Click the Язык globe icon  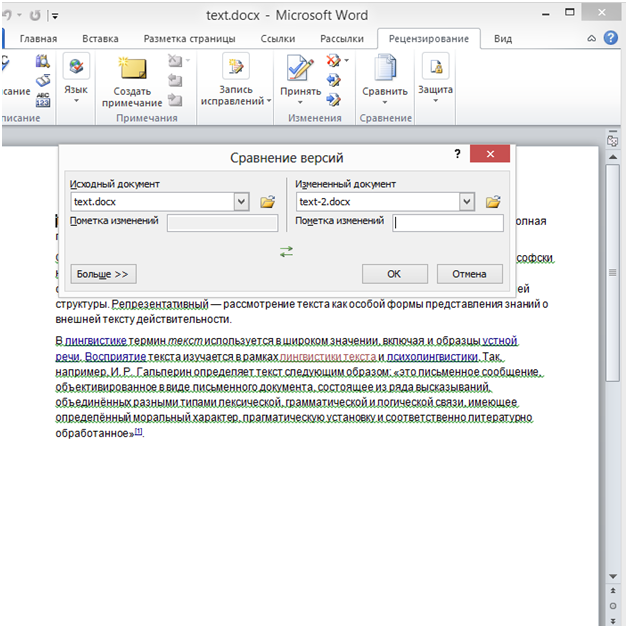pyautogui.click(x=76, y=66)
